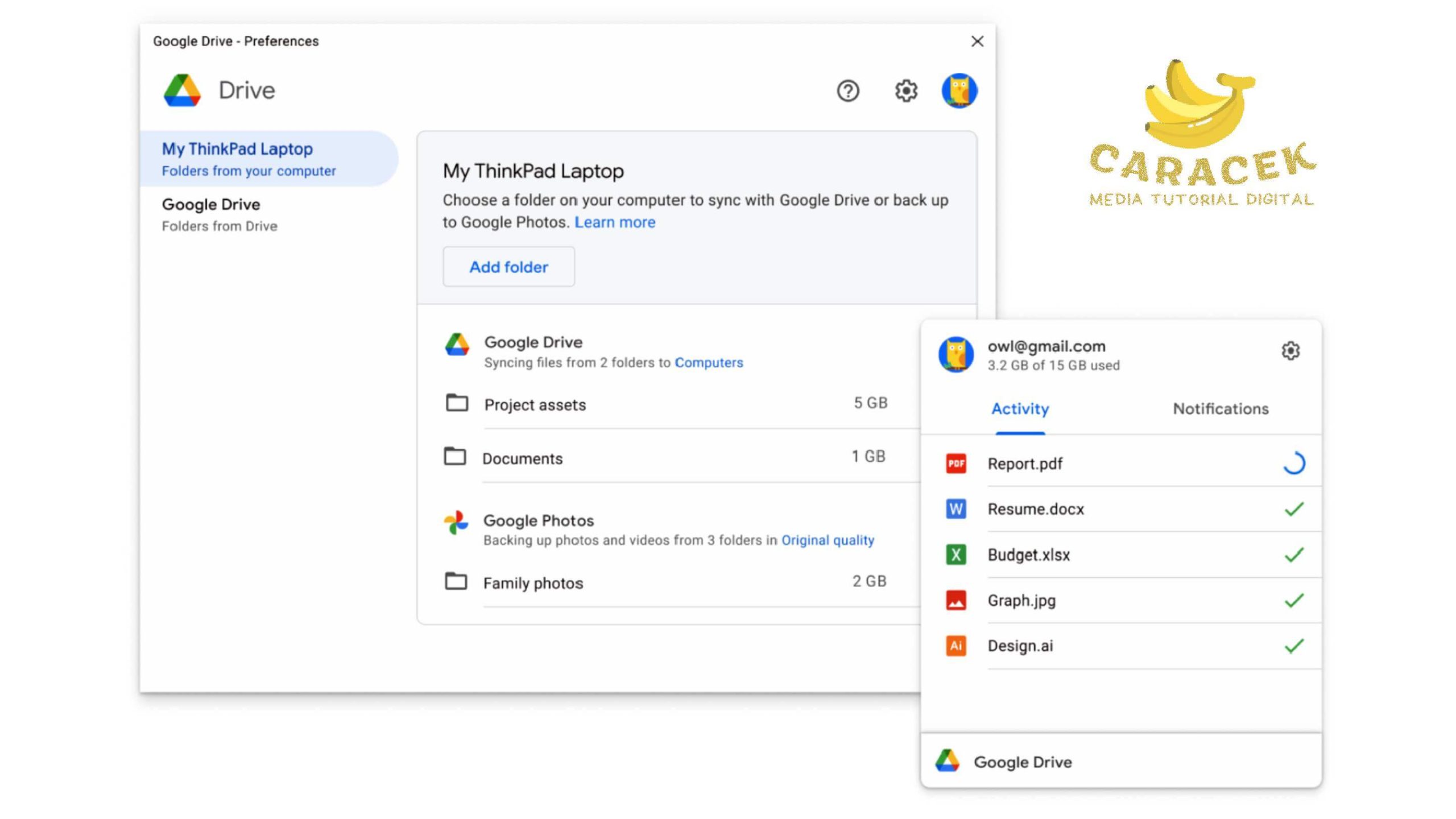
Task: Click folder icon beside Family photos
Action: tap(456, 581)
